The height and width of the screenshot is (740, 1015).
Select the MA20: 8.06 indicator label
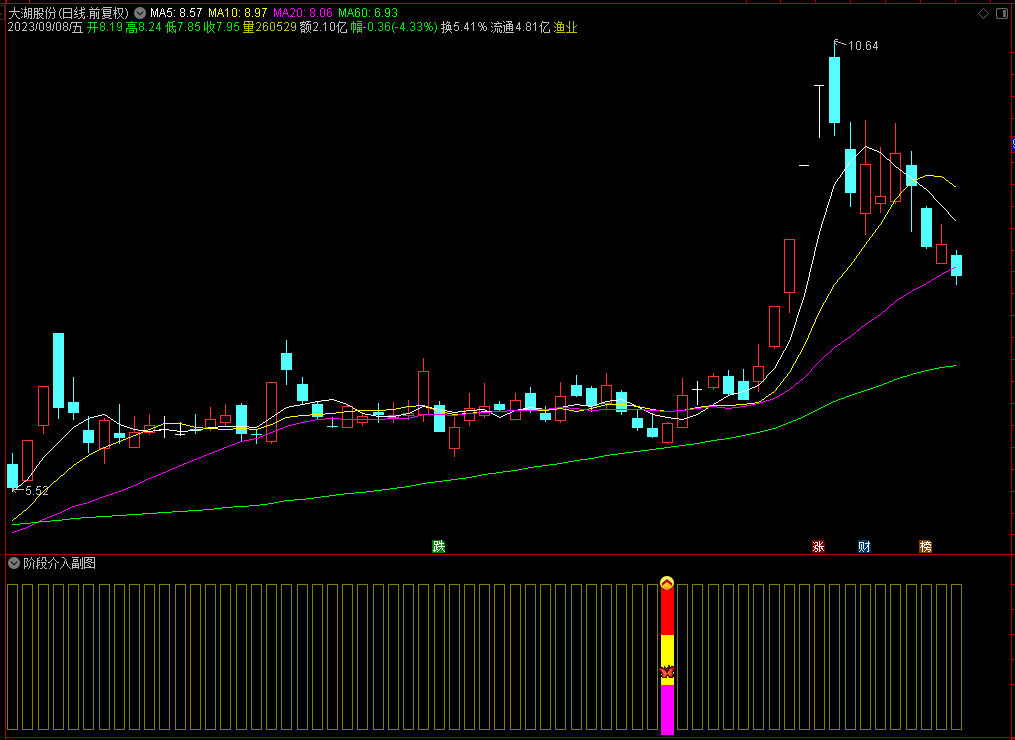(x=303, y=13)
